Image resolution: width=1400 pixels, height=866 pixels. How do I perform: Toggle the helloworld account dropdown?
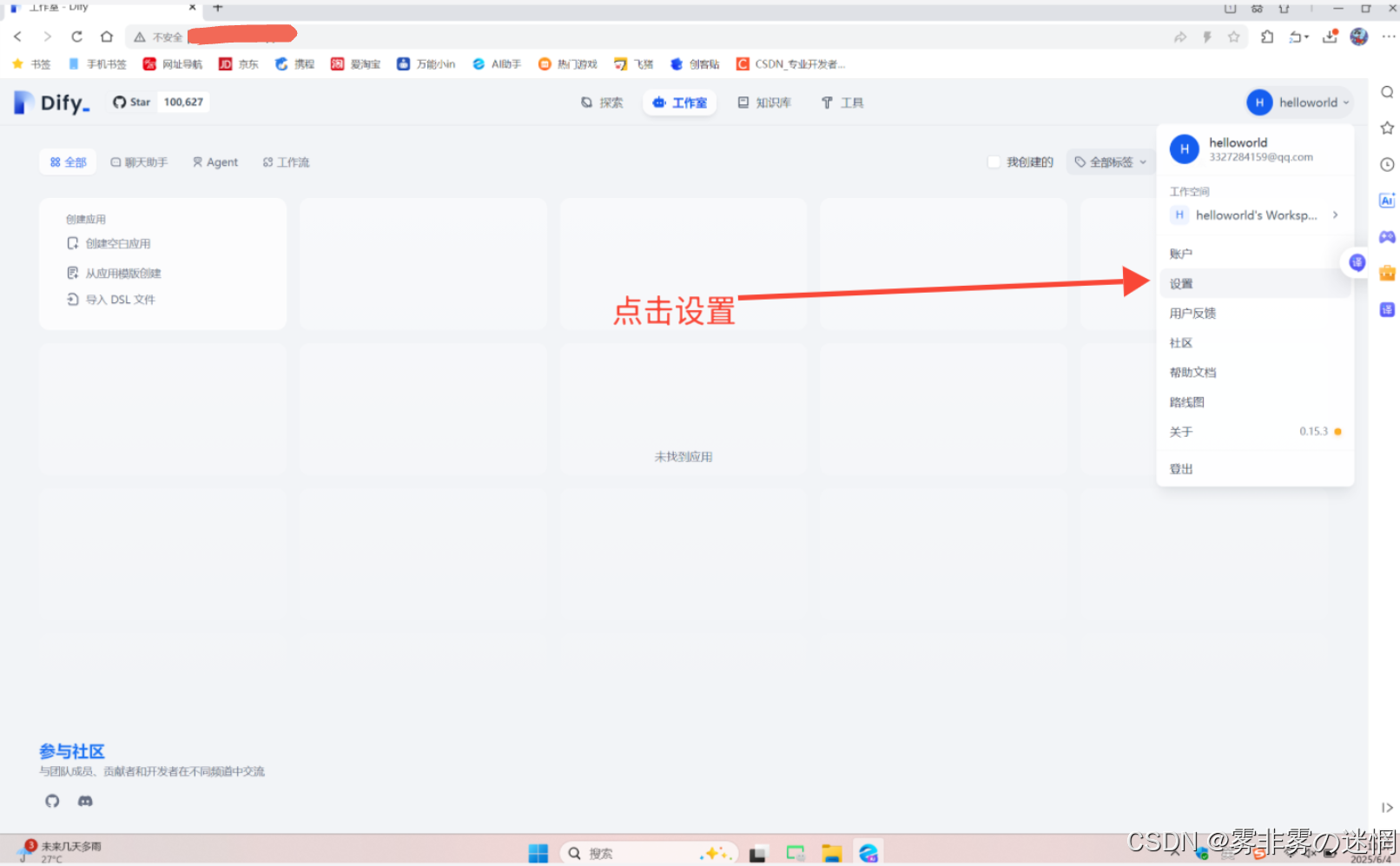(x=1298, y=102)
